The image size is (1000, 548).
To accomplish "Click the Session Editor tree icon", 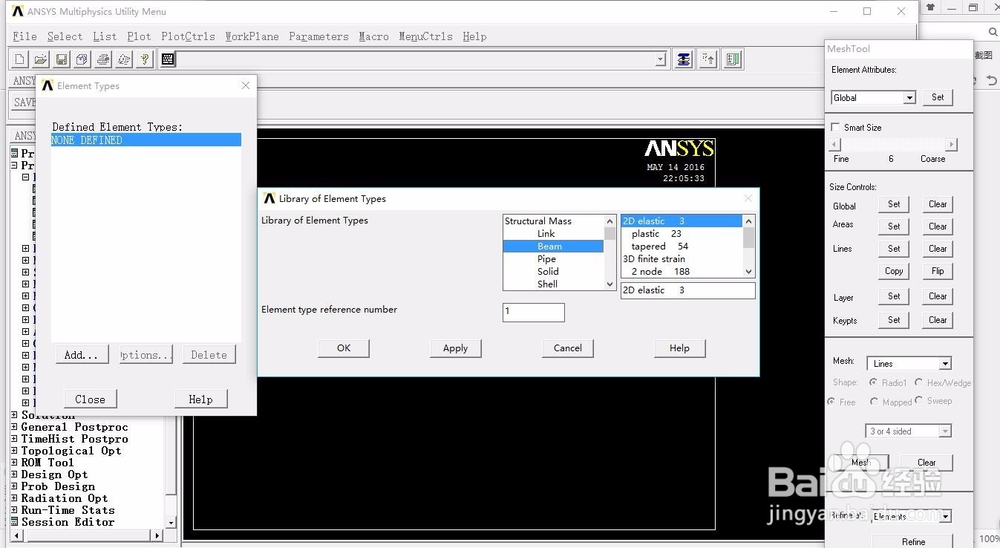I will click(15, 522).
